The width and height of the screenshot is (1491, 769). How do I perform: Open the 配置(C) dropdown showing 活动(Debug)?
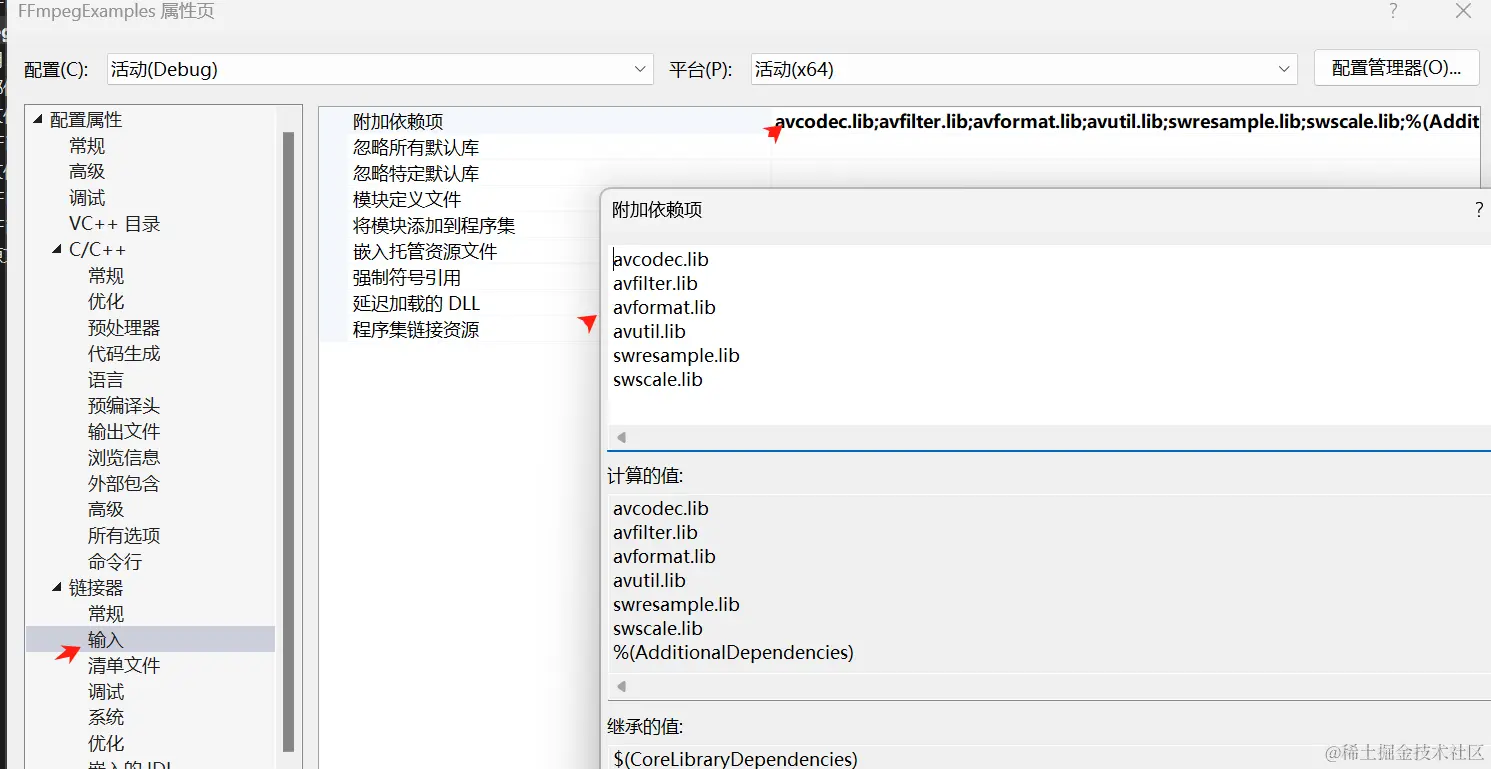(x=379, y=69)
